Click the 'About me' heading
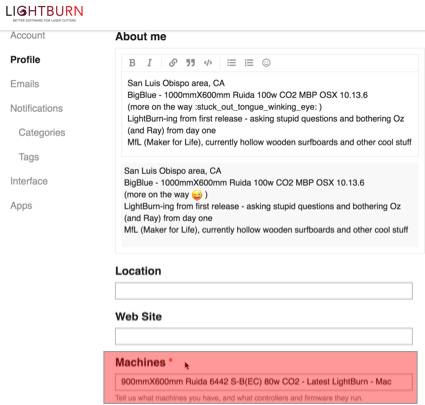 tap(141, 37)
